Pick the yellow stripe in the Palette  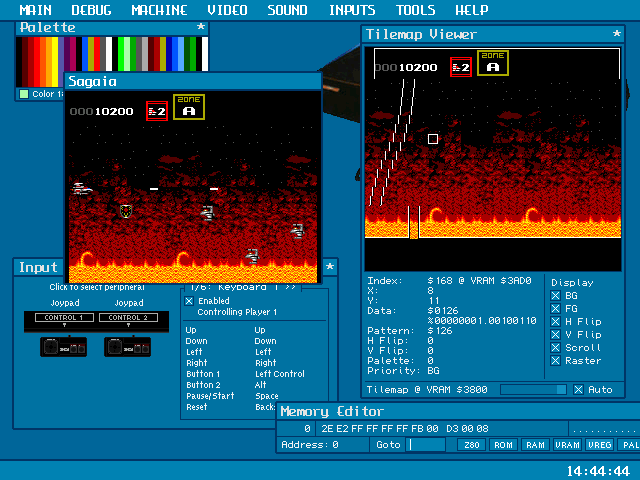(55, 62)
